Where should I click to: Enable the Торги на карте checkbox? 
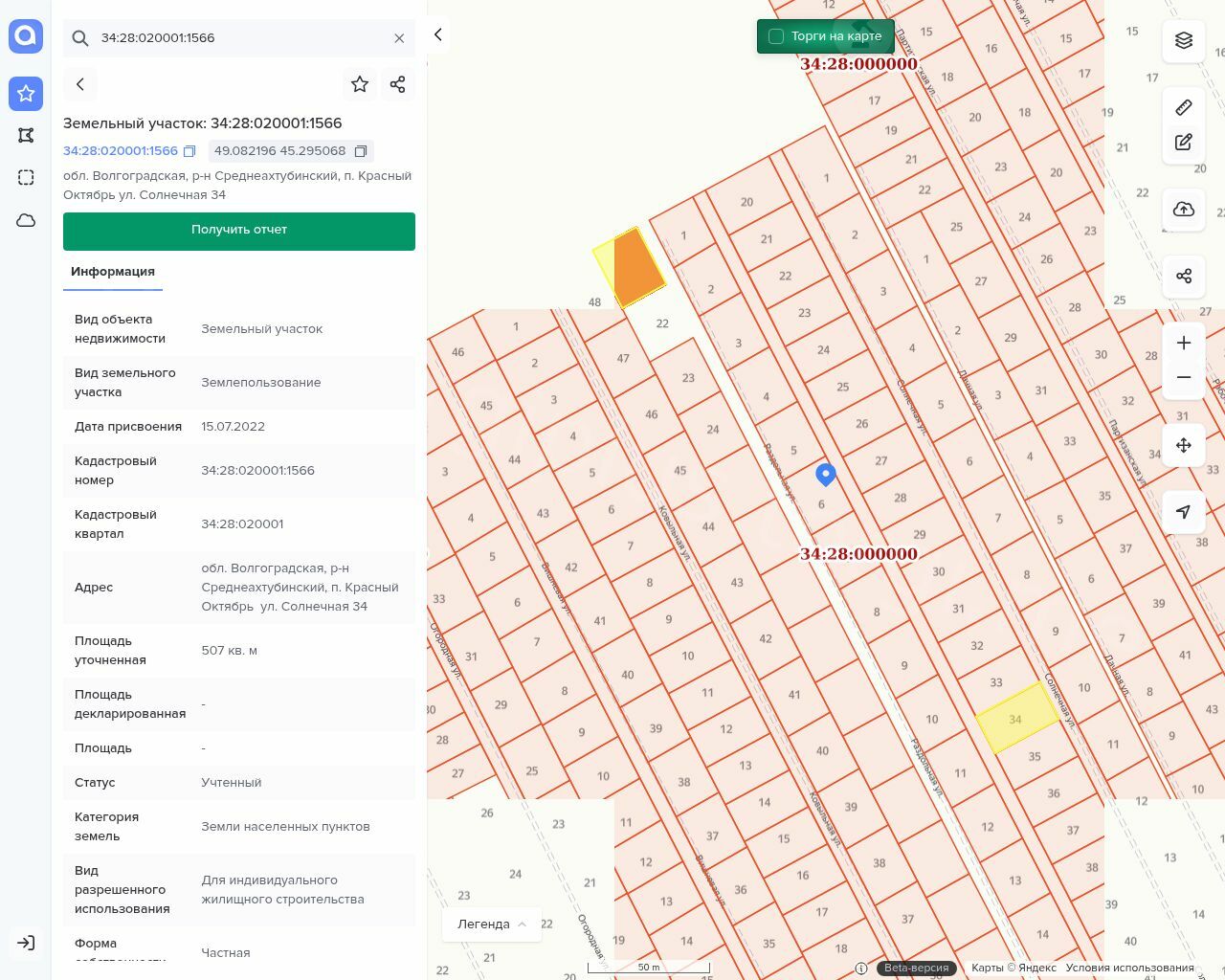click(x=776, y=36)
